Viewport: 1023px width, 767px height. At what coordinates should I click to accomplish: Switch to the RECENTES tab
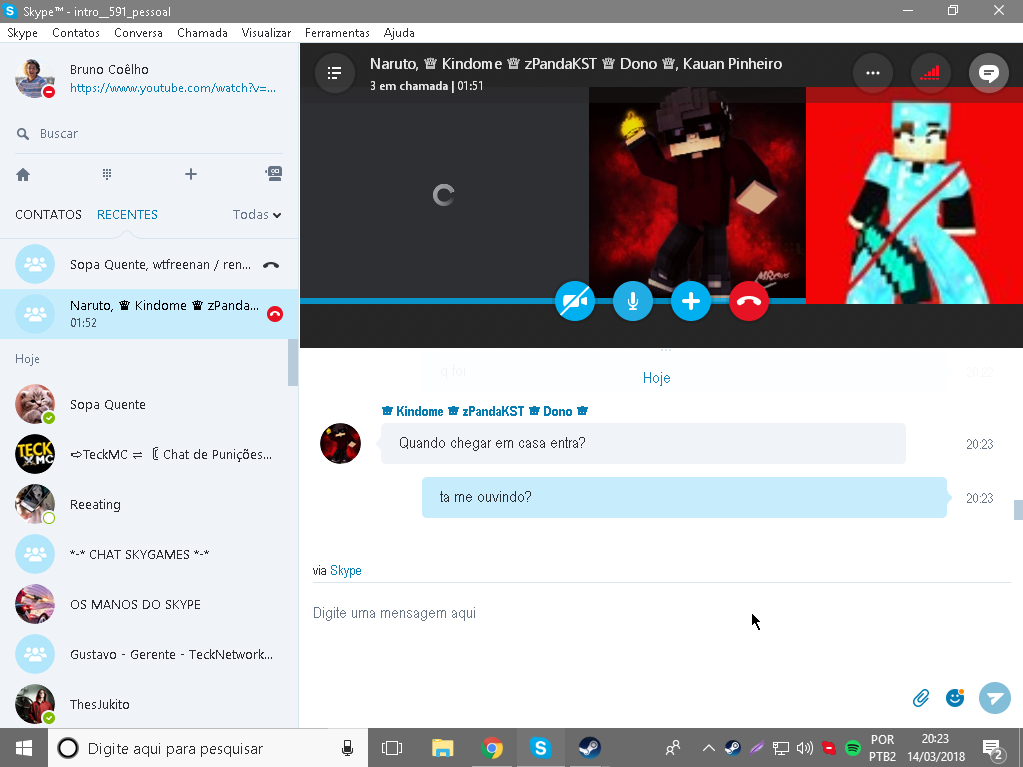click(127, 215)
